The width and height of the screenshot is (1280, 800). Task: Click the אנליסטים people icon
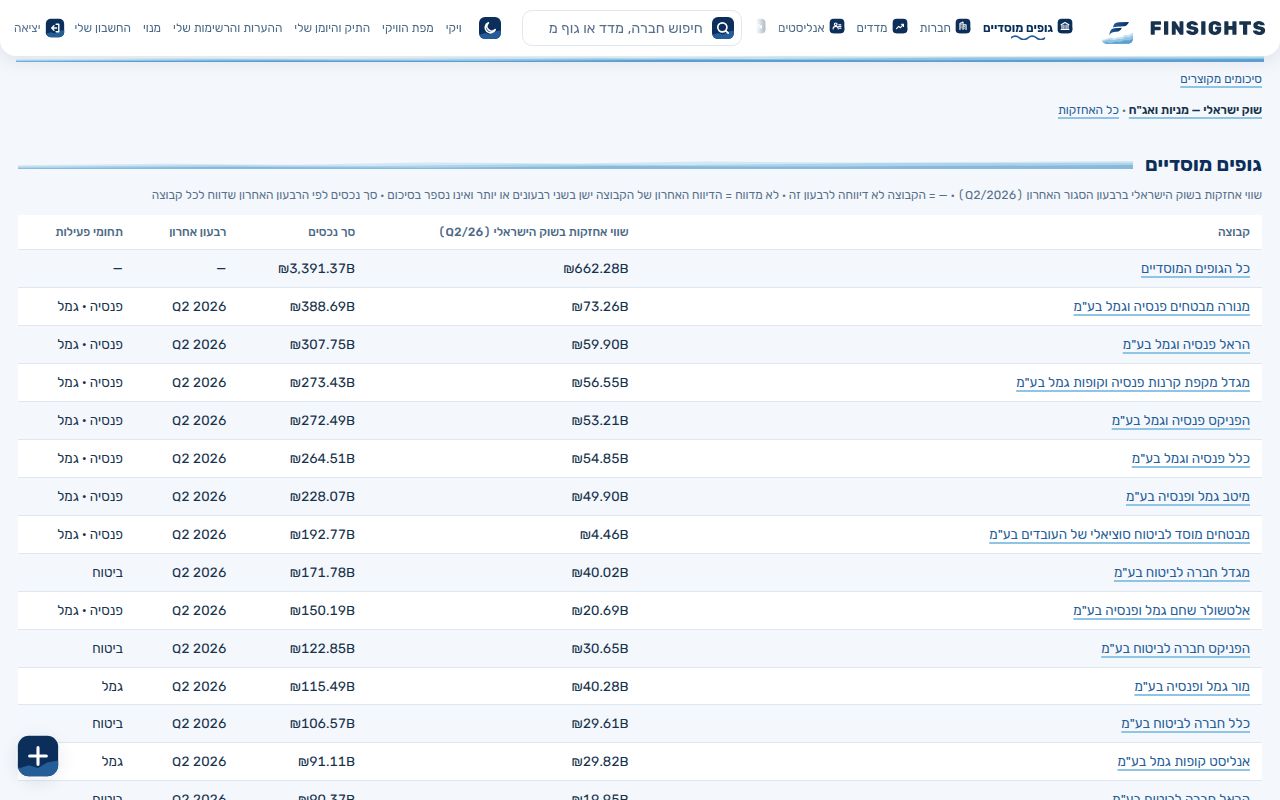[x=837, y=26]
